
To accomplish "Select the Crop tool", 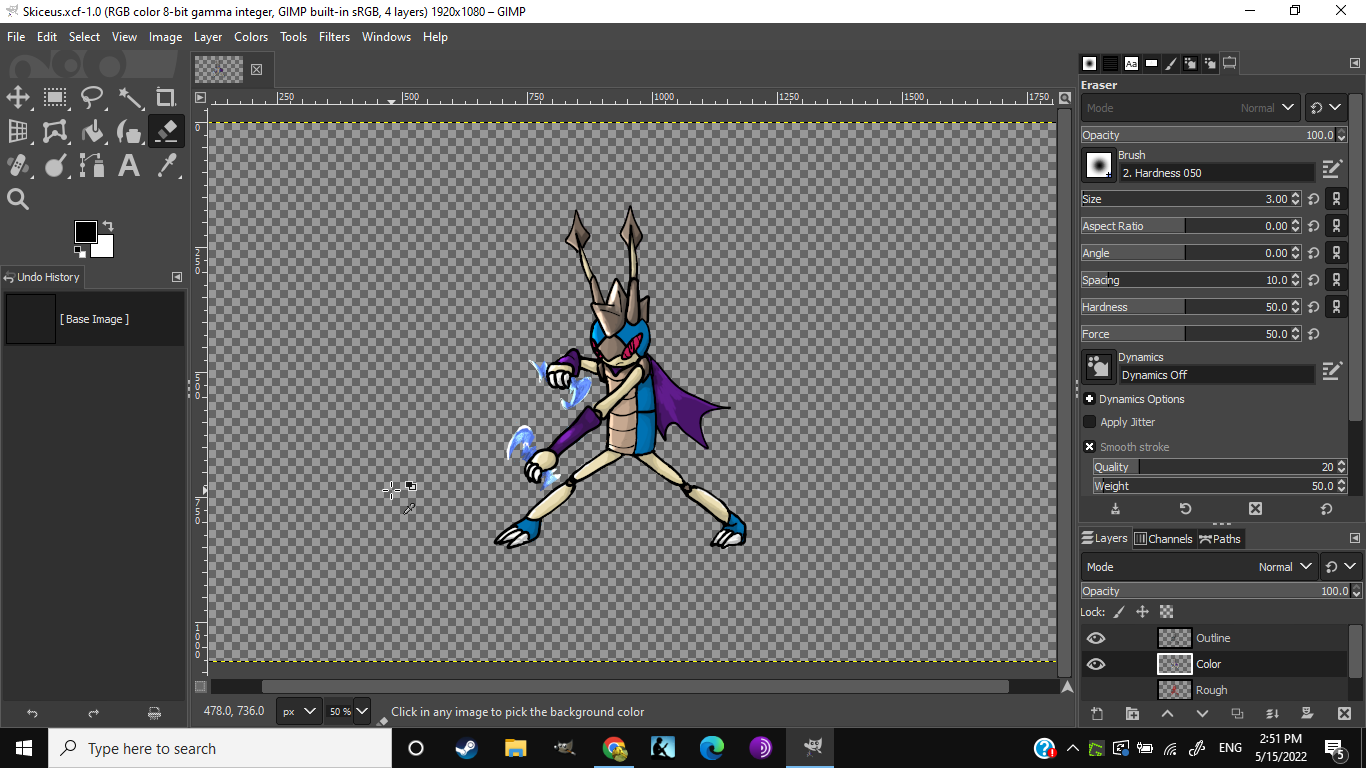I will click(x=166, y=97).
